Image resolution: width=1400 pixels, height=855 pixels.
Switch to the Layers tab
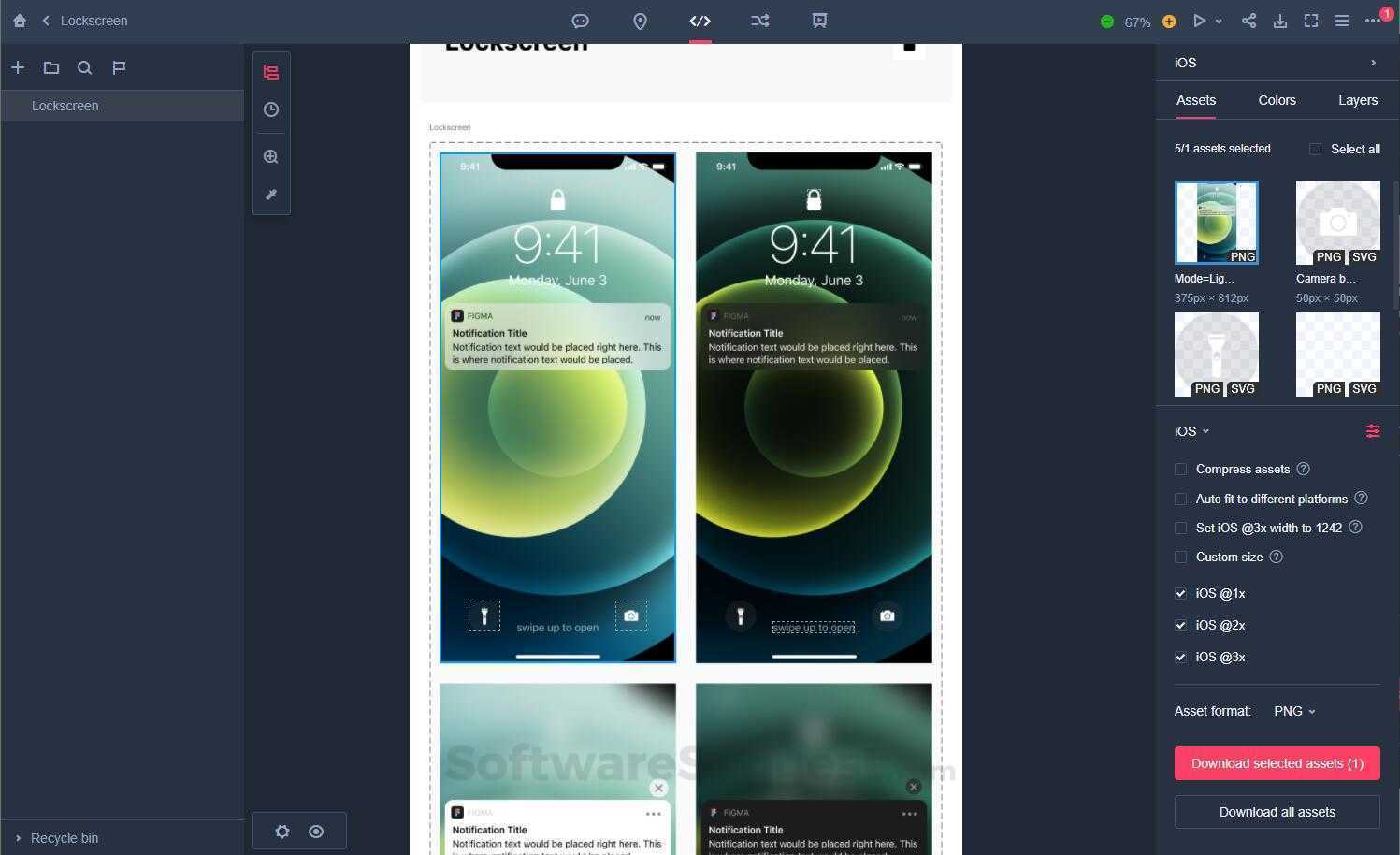[1357, 100]
